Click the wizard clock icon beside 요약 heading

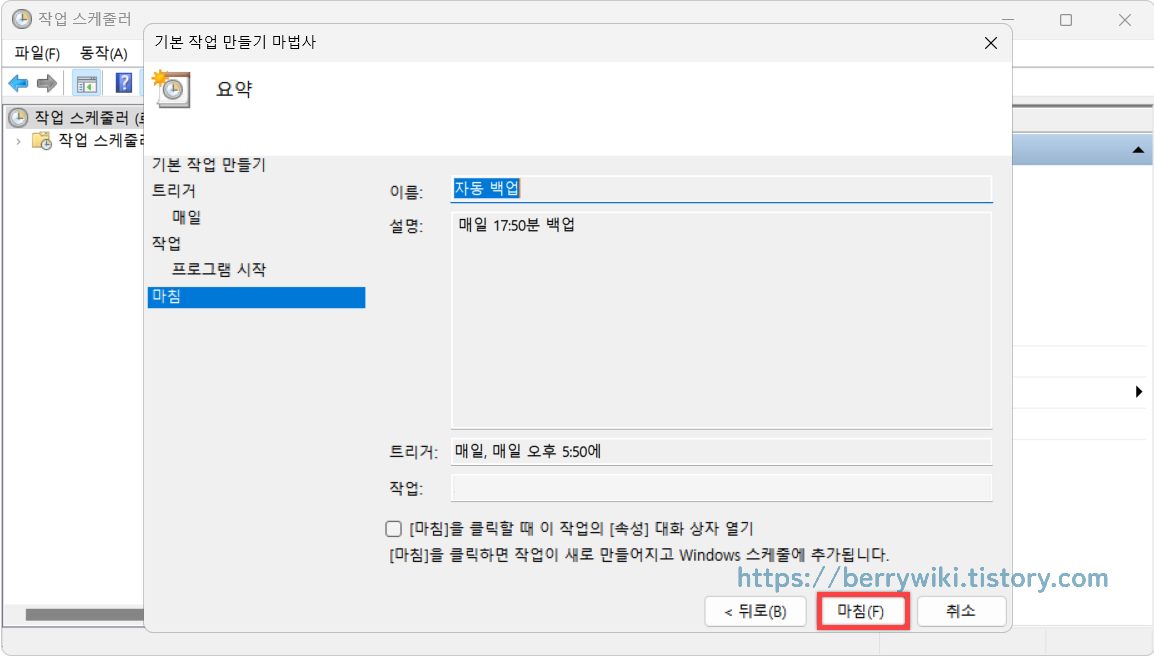171,89
